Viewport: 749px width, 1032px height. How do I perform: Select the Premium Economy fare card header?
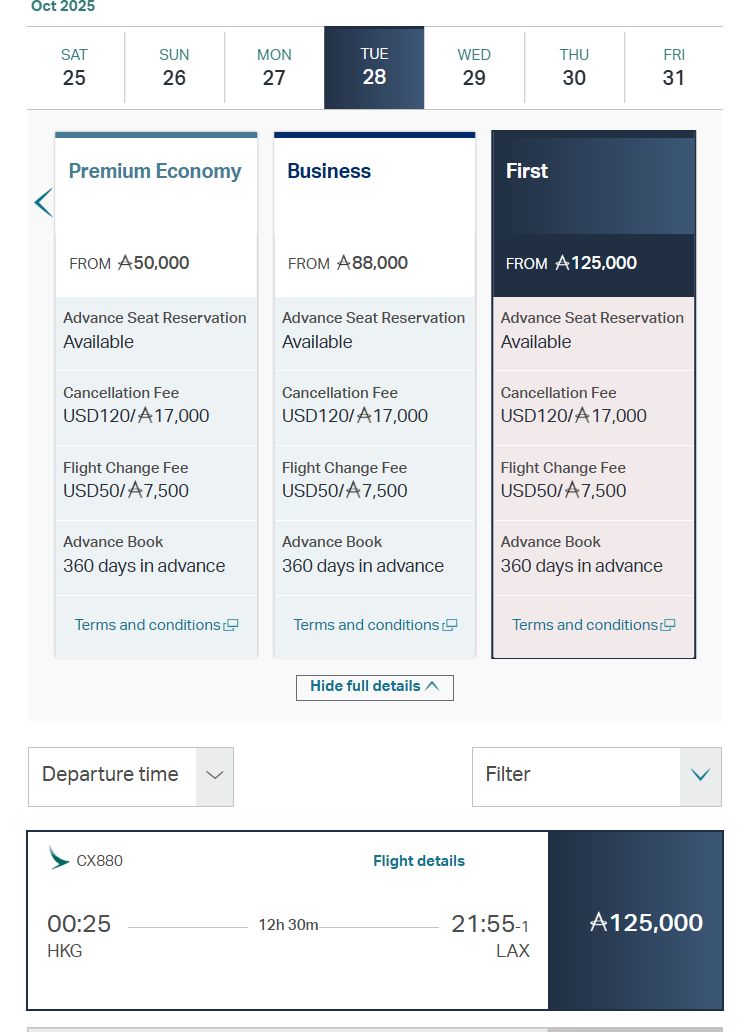(x=156, y=172)
